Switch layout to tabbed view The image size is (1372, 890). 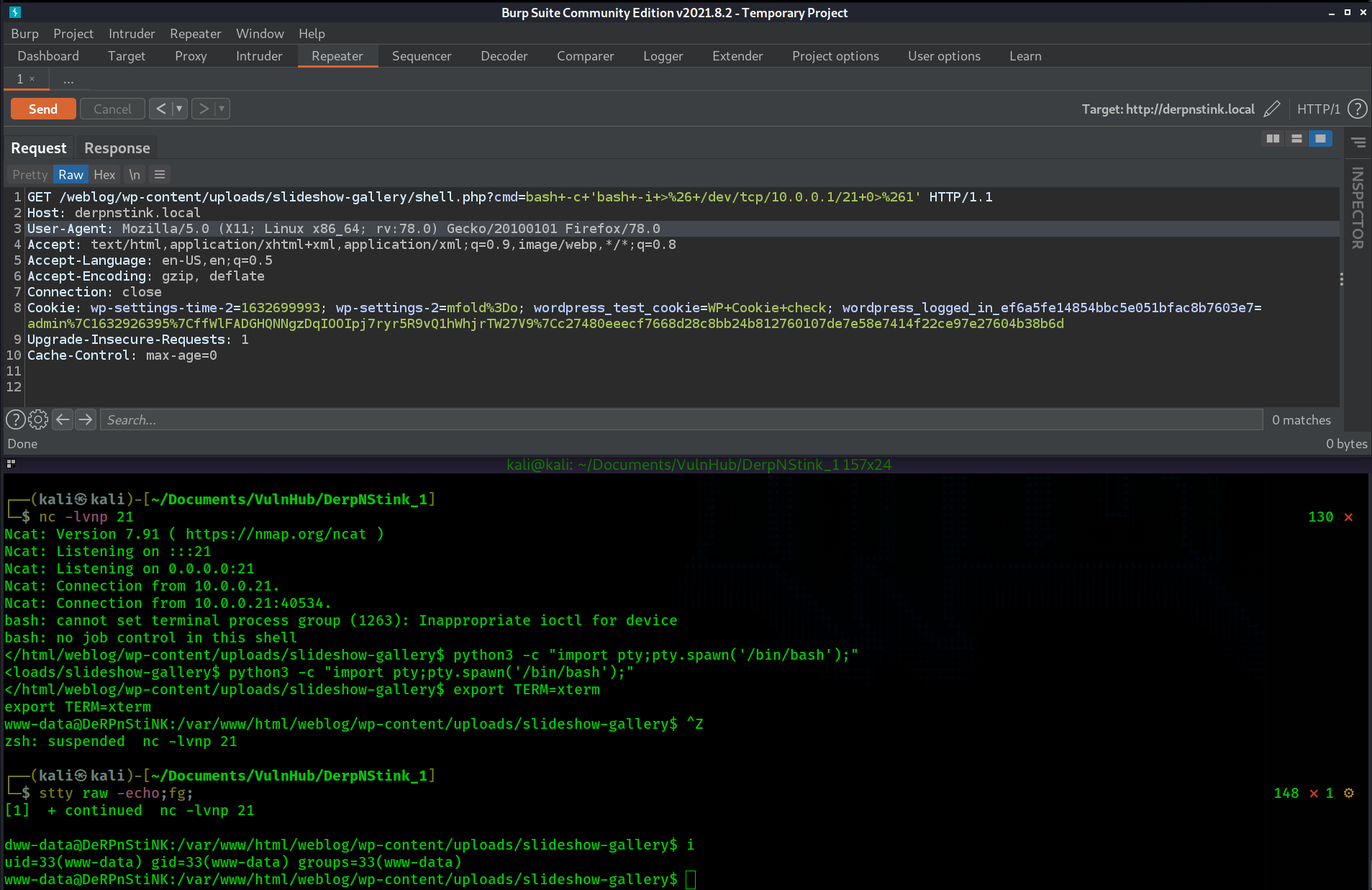[x=1320, y=138]
